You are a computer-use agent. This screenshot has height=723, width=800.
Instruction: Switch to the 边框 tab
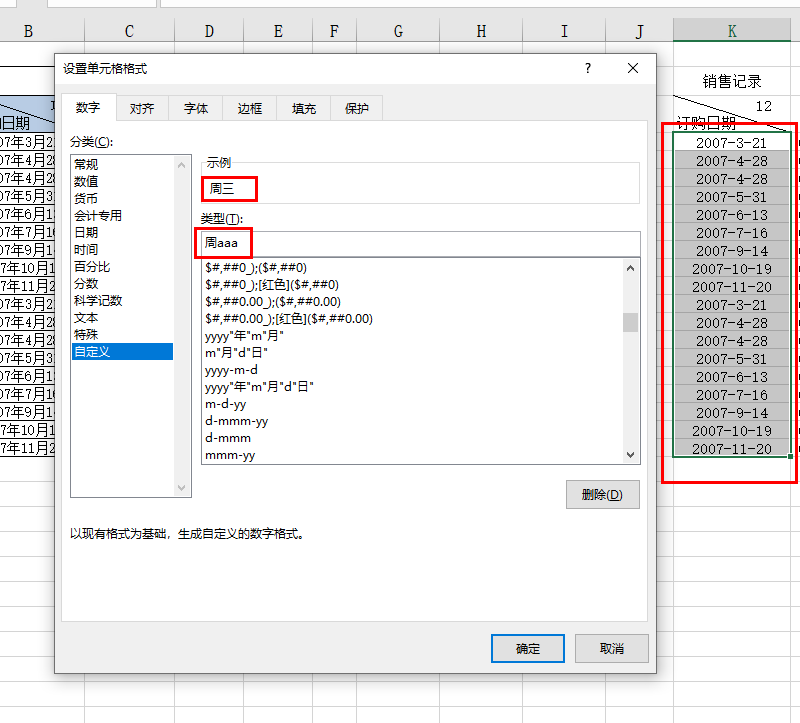(250, 108)
